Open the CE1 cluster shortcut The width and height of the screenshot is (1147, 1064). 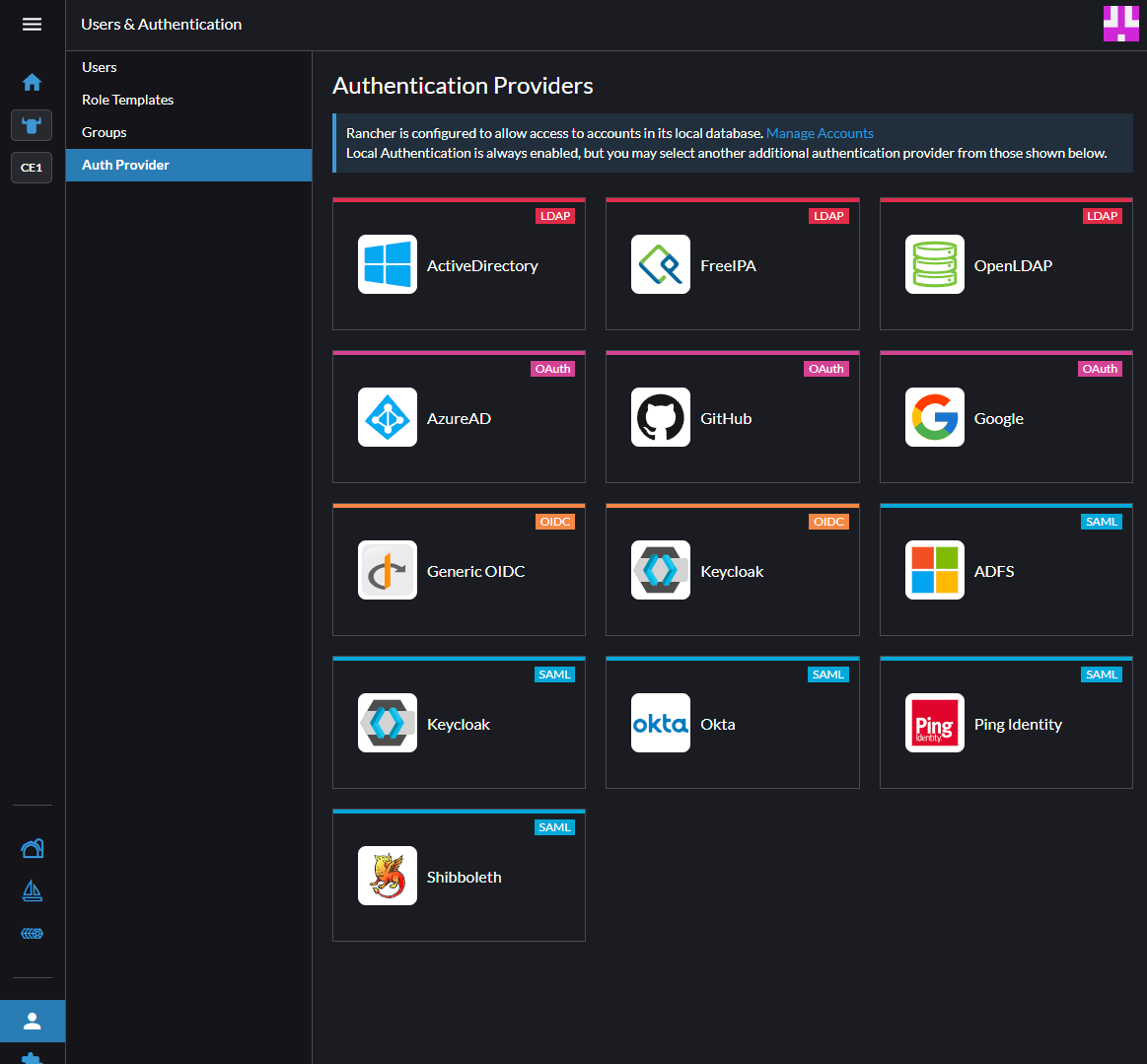point(31,167)
